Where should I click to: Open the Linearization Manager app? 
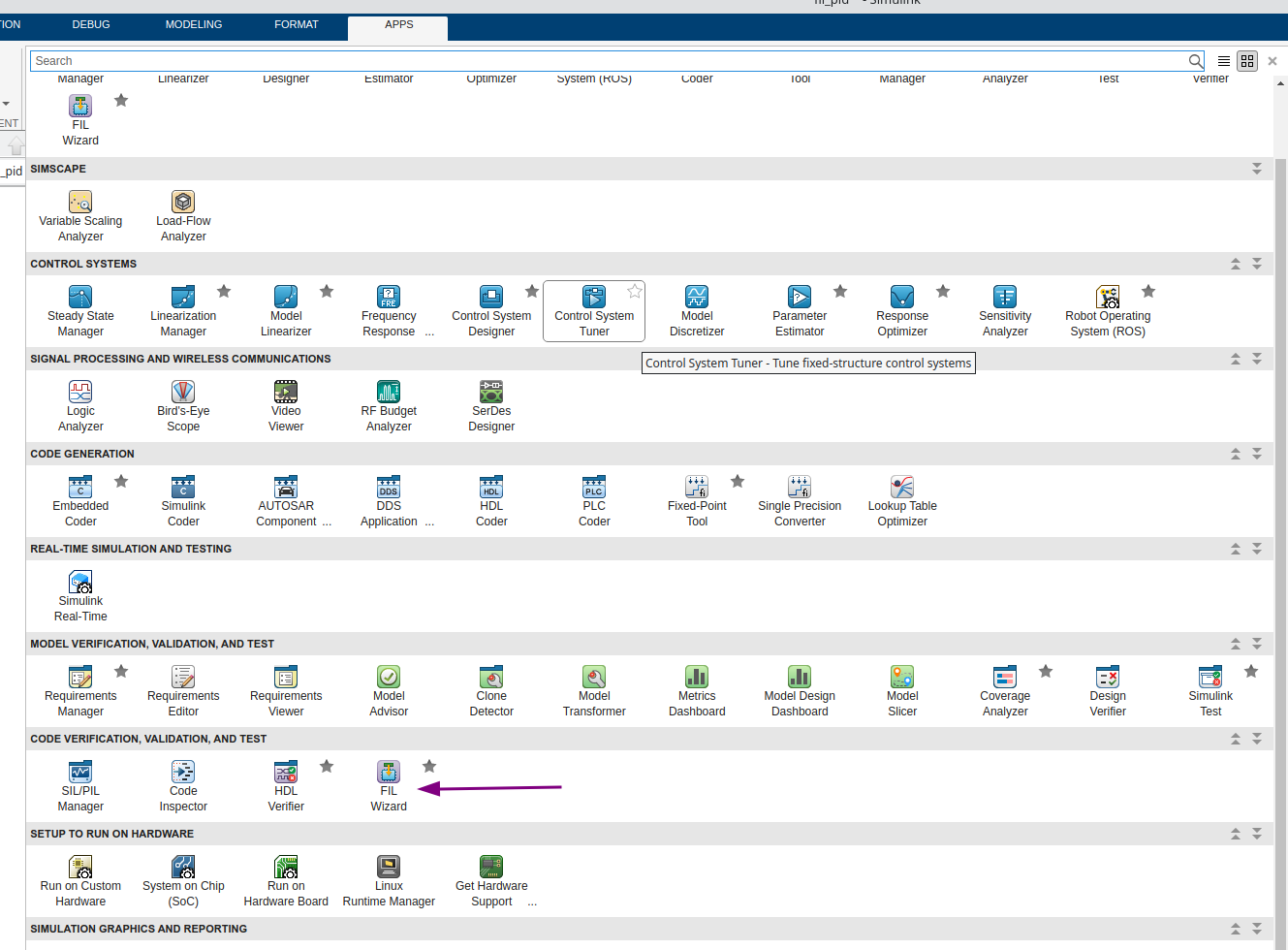point(183,310)
